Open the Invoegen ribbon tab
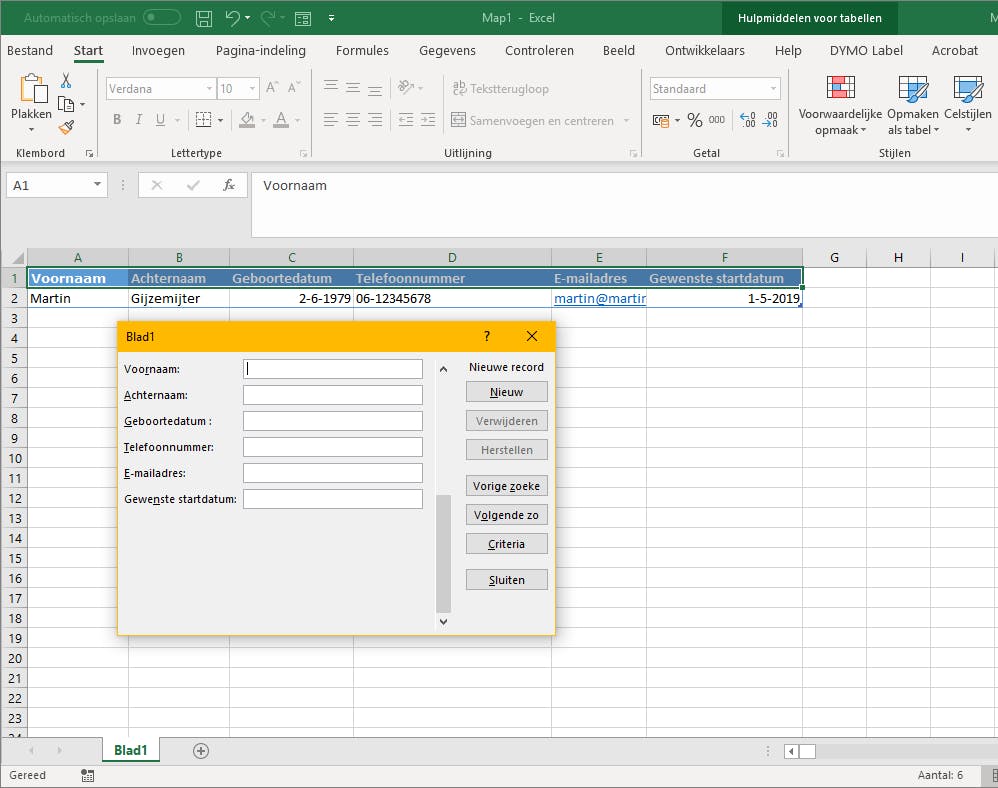Image resolution: width=998 pixels, height=788 pixels. [158, 51]
